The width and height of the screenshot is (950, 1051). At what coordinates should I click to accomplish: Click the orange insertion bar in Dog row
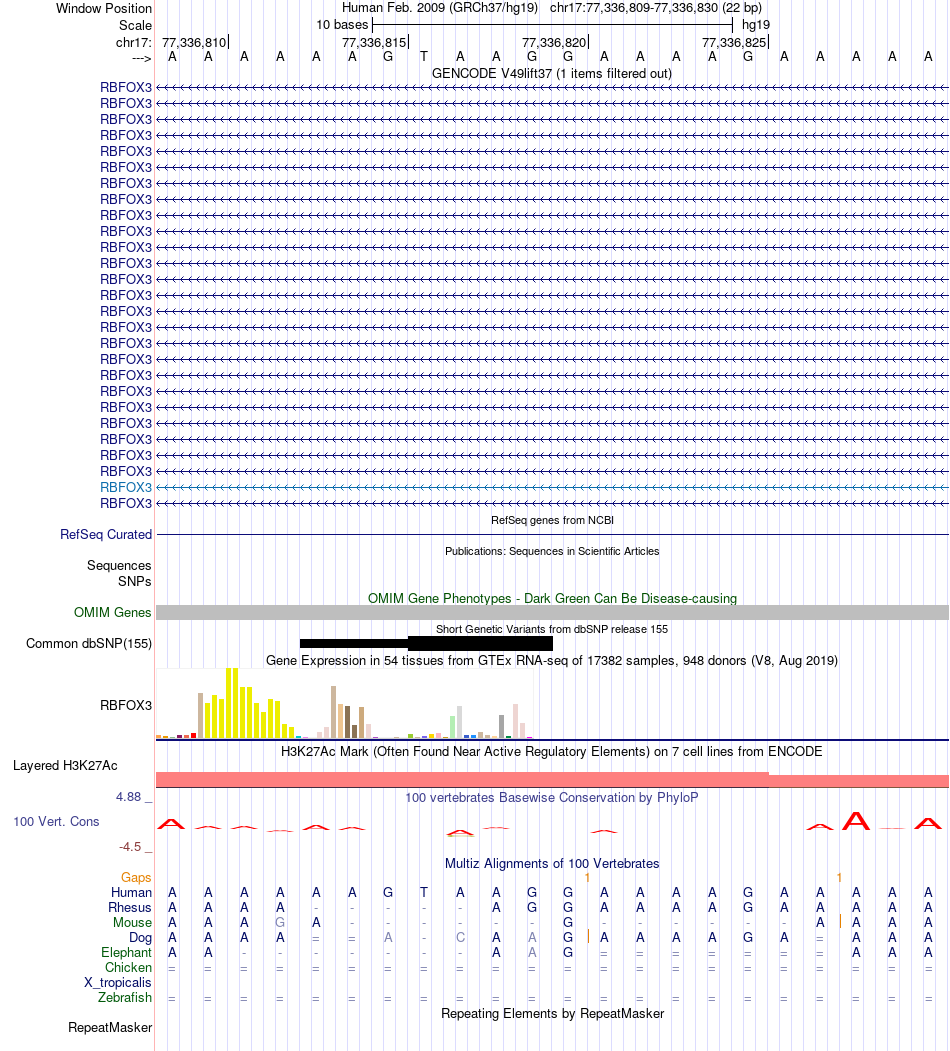[588, 936]
